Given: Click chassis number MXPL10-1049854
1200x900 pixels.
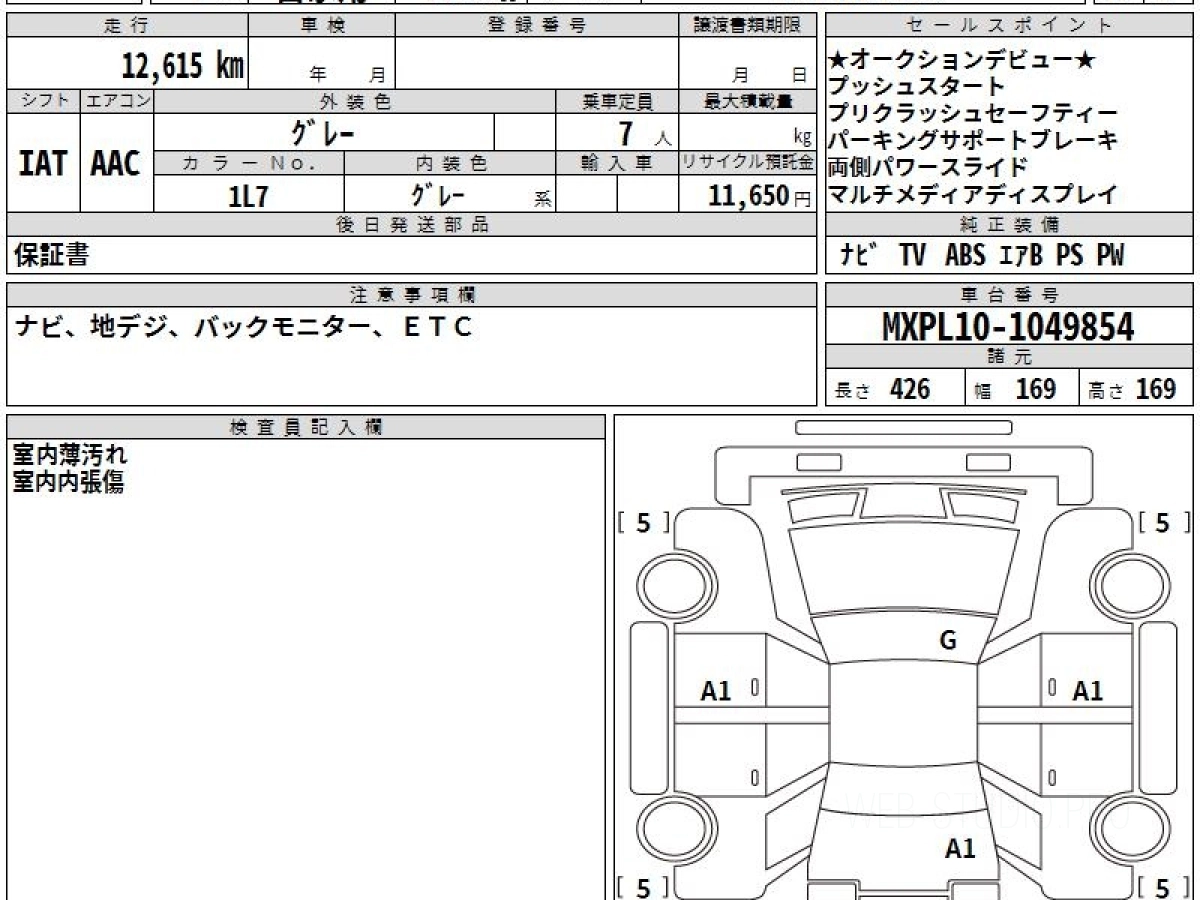Looking at the screenshot, I should pos(1008,326).
